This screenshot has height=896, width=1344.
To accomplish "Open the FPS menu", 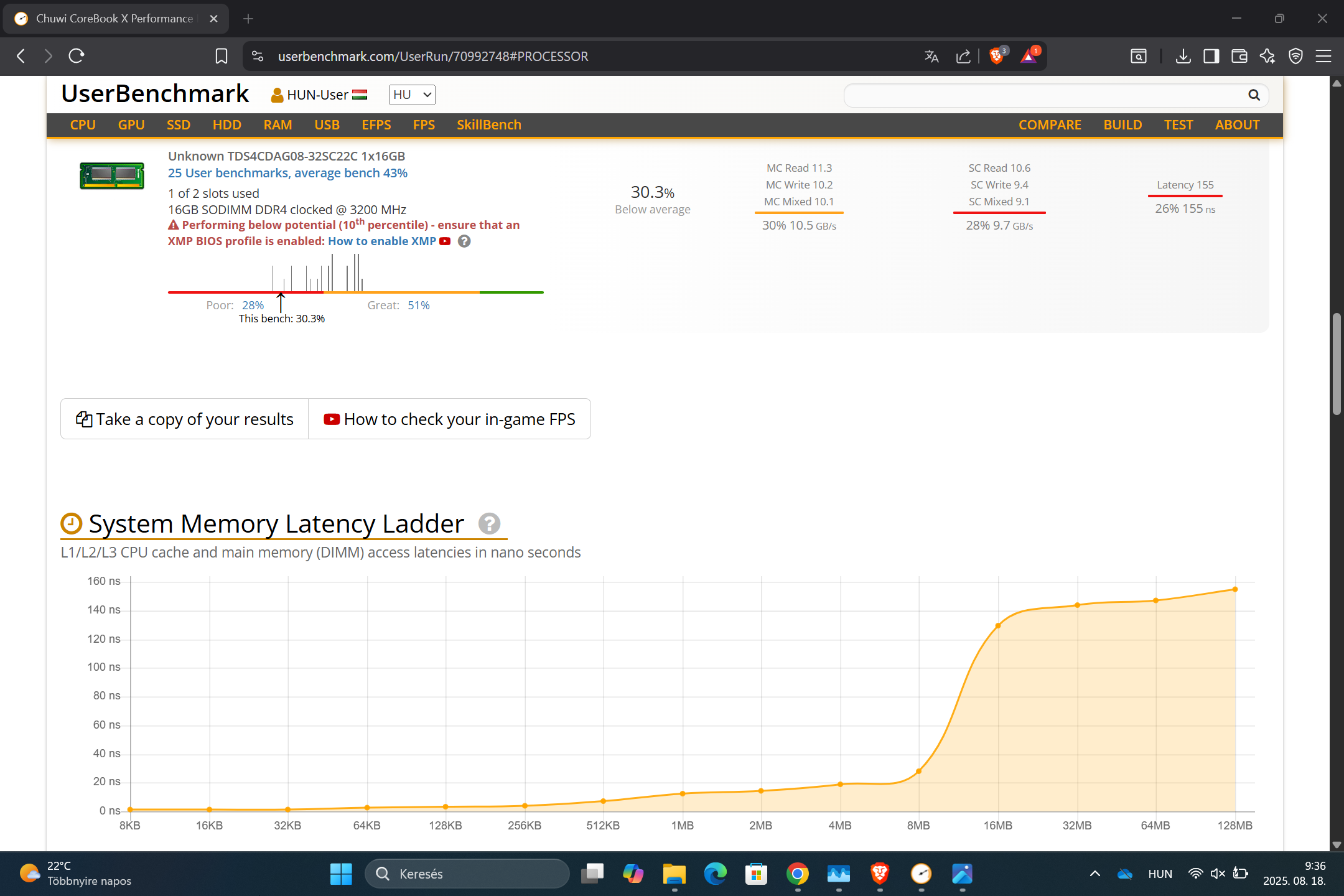I will pos(424,125).
